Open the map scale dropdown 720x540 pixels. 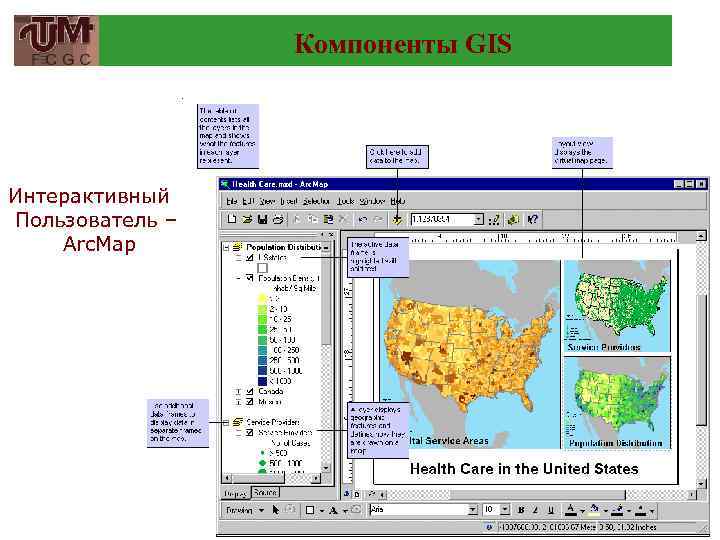pos(478,219)
